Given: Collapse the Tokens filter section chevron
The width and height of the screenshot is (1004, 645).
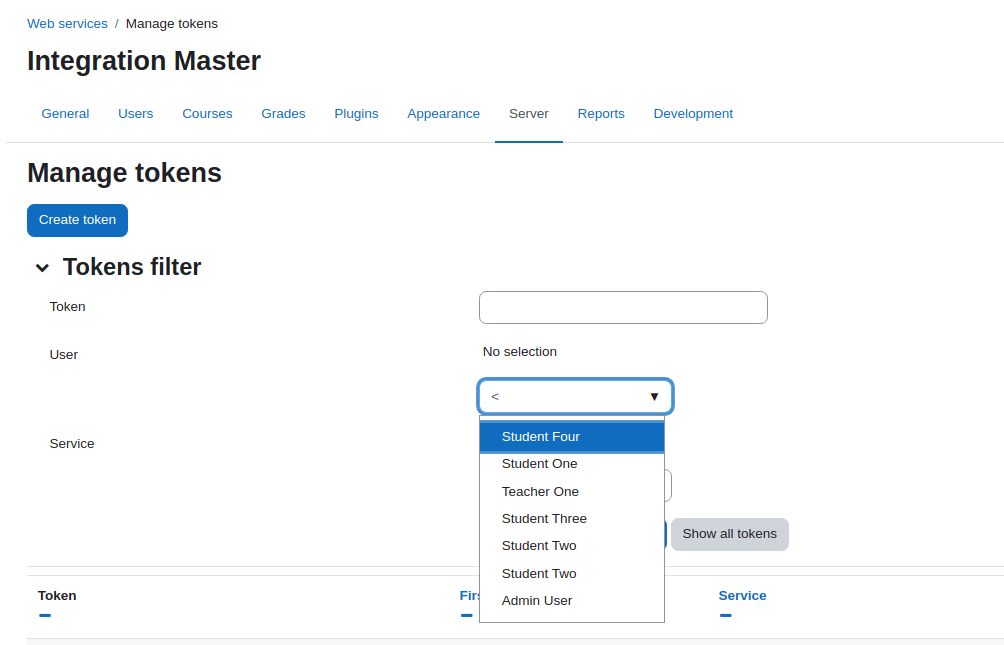Looking at the screenshot, I should 42,268.
